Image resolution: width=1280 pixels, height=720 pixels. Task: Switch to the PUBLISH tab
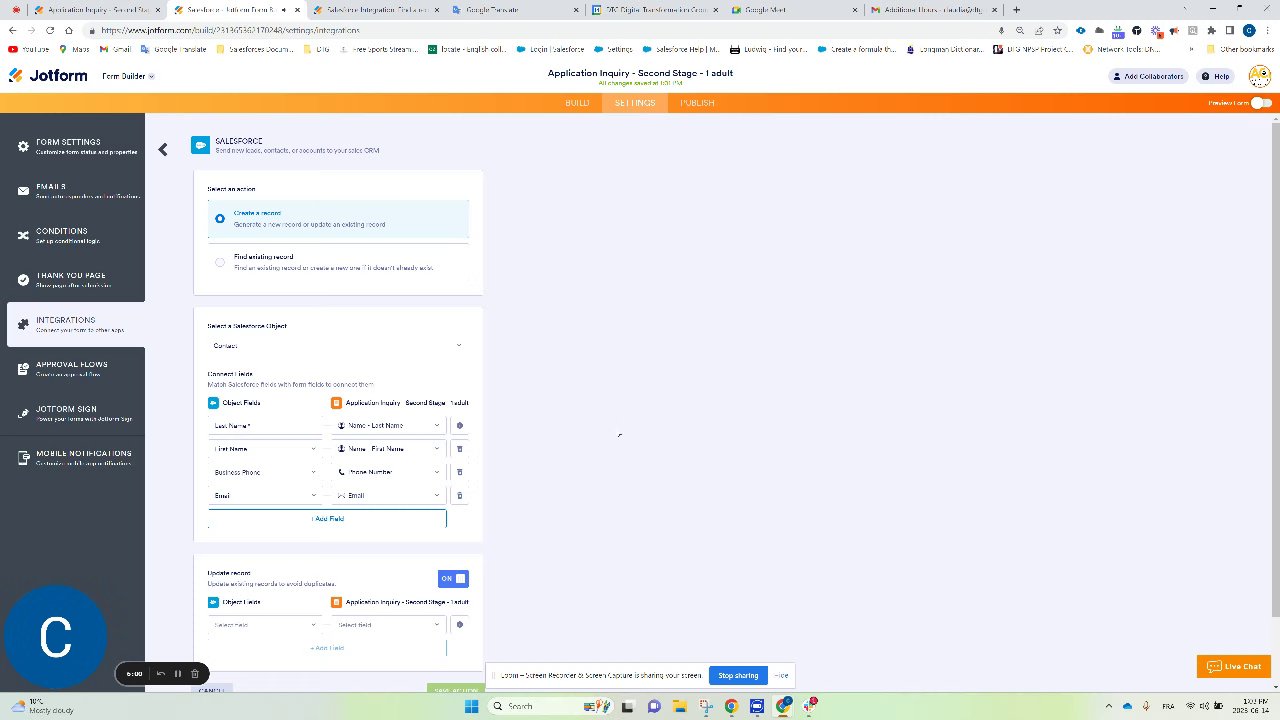(x=697, y=103)
